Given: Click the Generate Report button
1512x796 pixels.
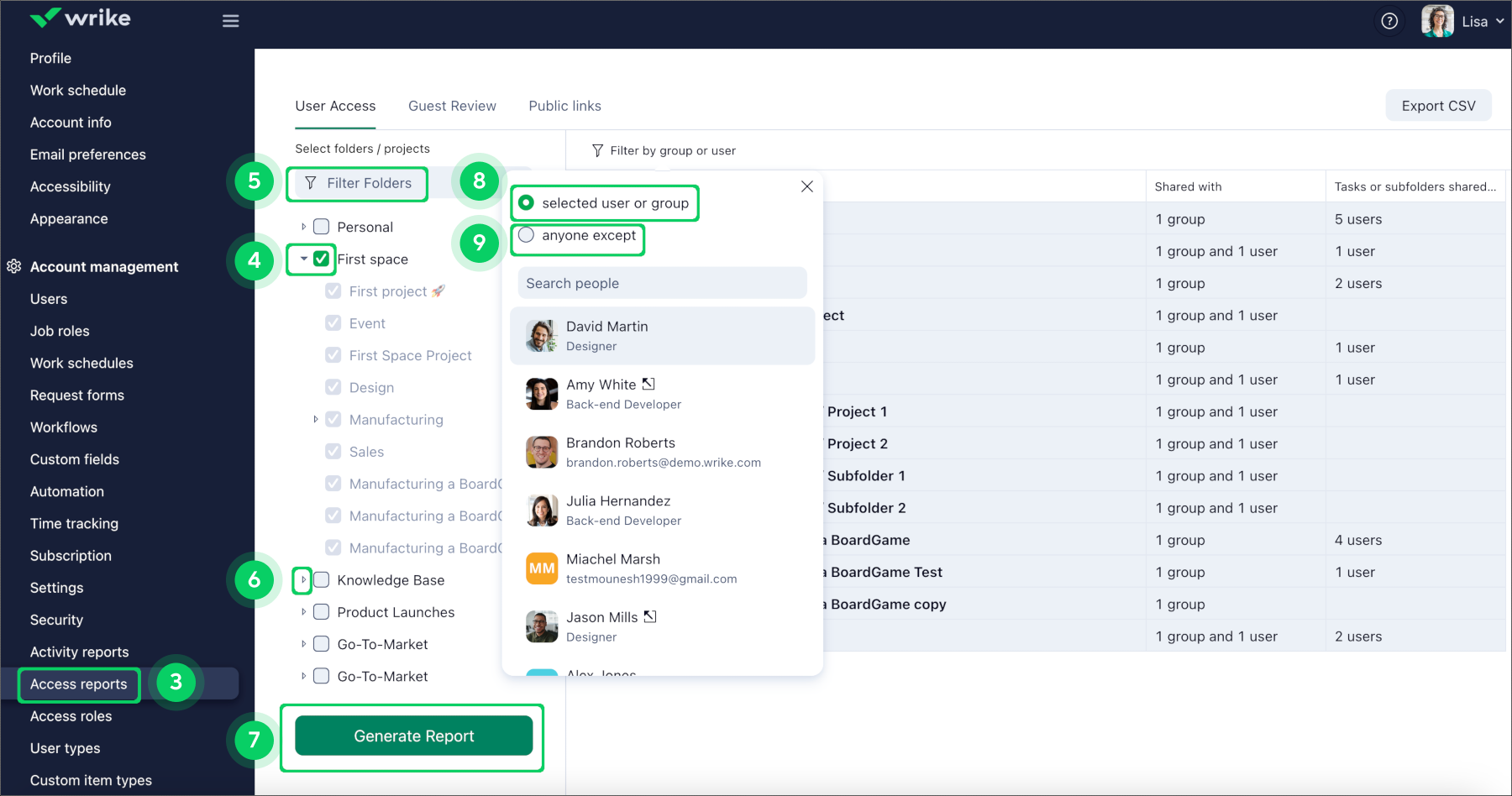Looking at the screenshot, I should pos(413,736).
